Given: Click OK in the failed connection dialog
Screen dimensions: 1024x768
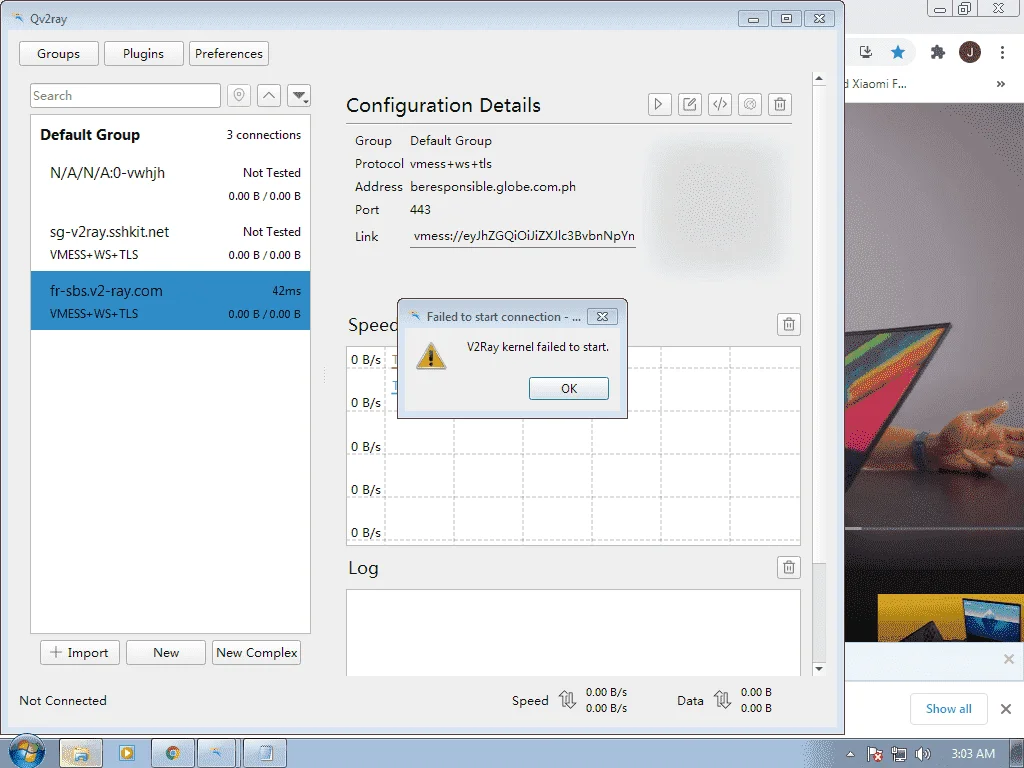Looking at the screenshot, I should coord(568,389).
